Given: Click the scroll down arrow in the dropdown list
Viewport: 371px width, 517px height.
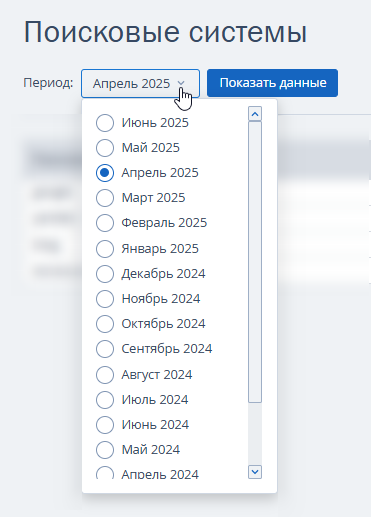Looking at the screenshot, I should [255, 472].
